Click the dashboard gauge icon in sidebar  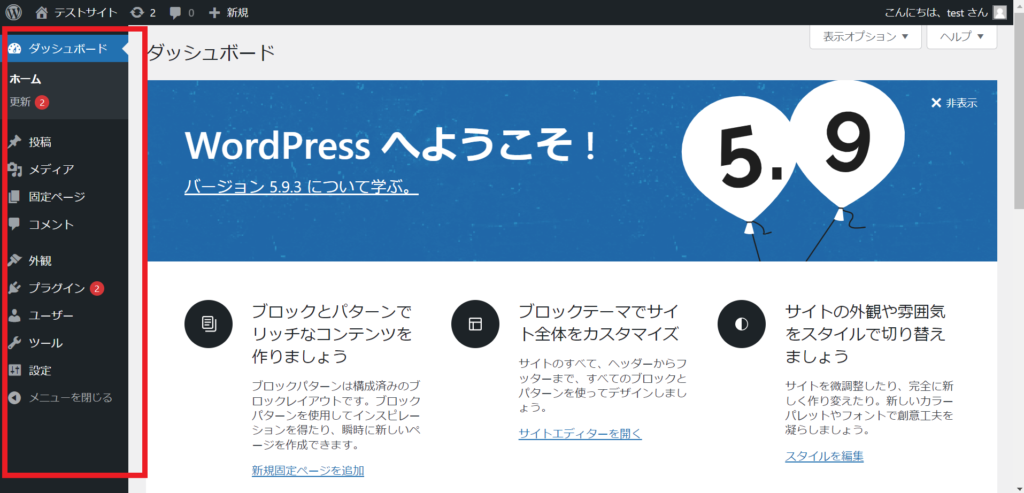click(16, 48)
